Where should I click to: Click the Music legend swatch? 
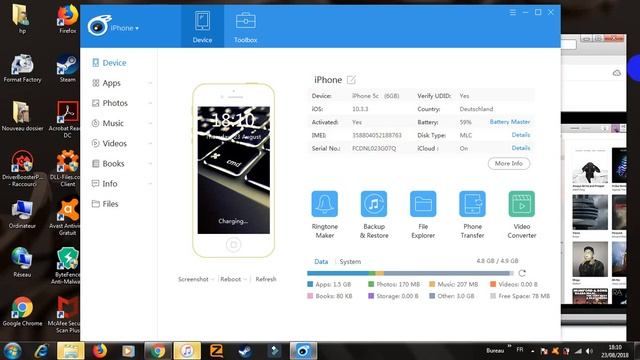(x=432, y=284)
